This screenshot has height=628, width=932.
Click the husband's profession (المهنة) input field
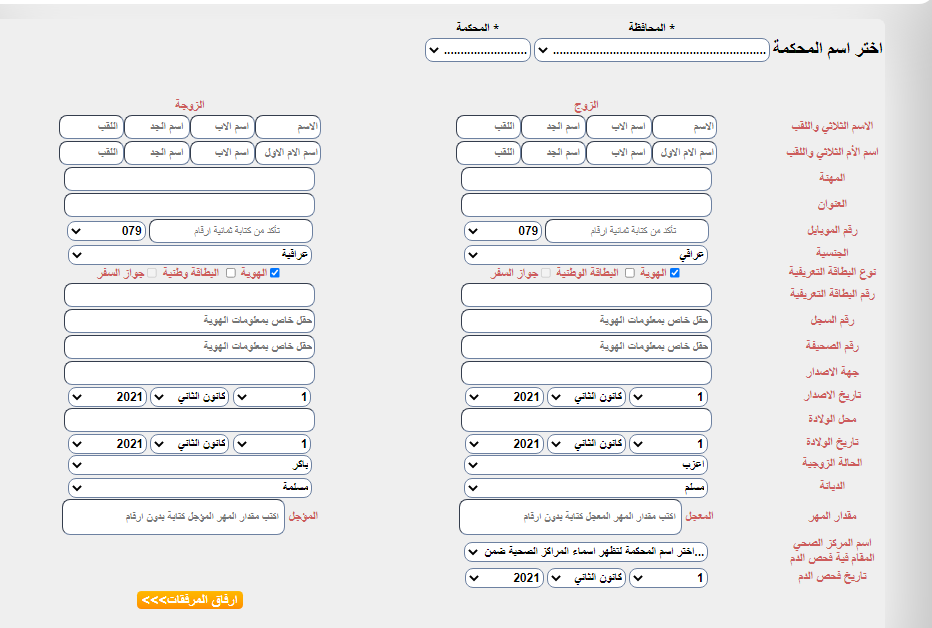[x=586, y=179]
